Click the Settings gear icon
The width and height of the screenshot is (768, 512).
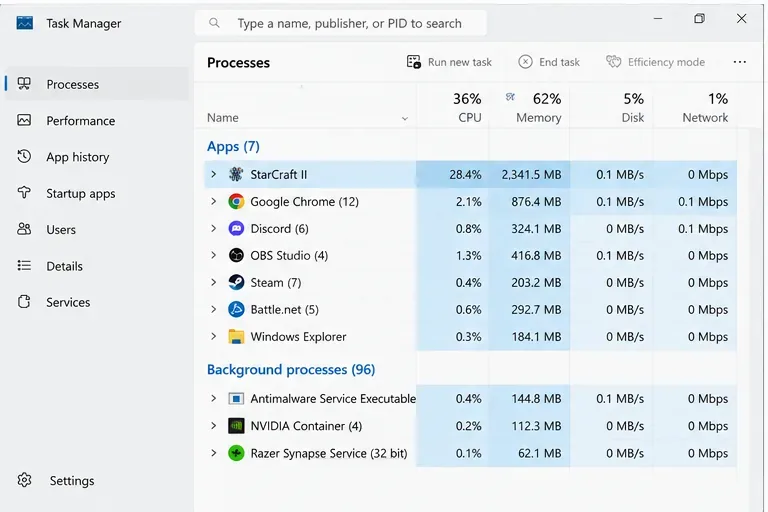(x=24, y=480)
